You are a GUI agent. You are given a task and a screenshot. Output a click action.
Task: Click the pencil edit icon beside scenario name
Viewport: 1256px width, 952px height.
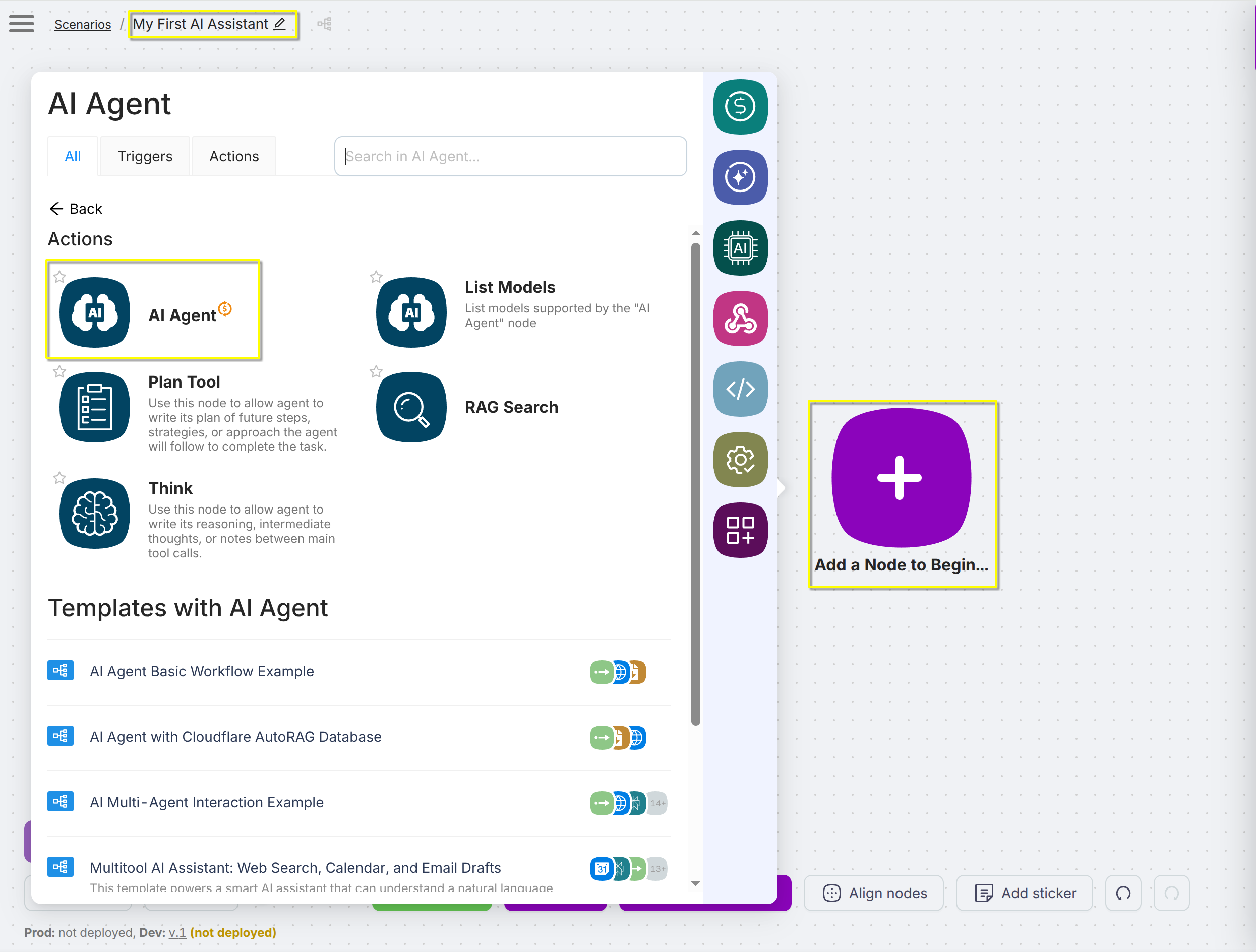(280, 24)
